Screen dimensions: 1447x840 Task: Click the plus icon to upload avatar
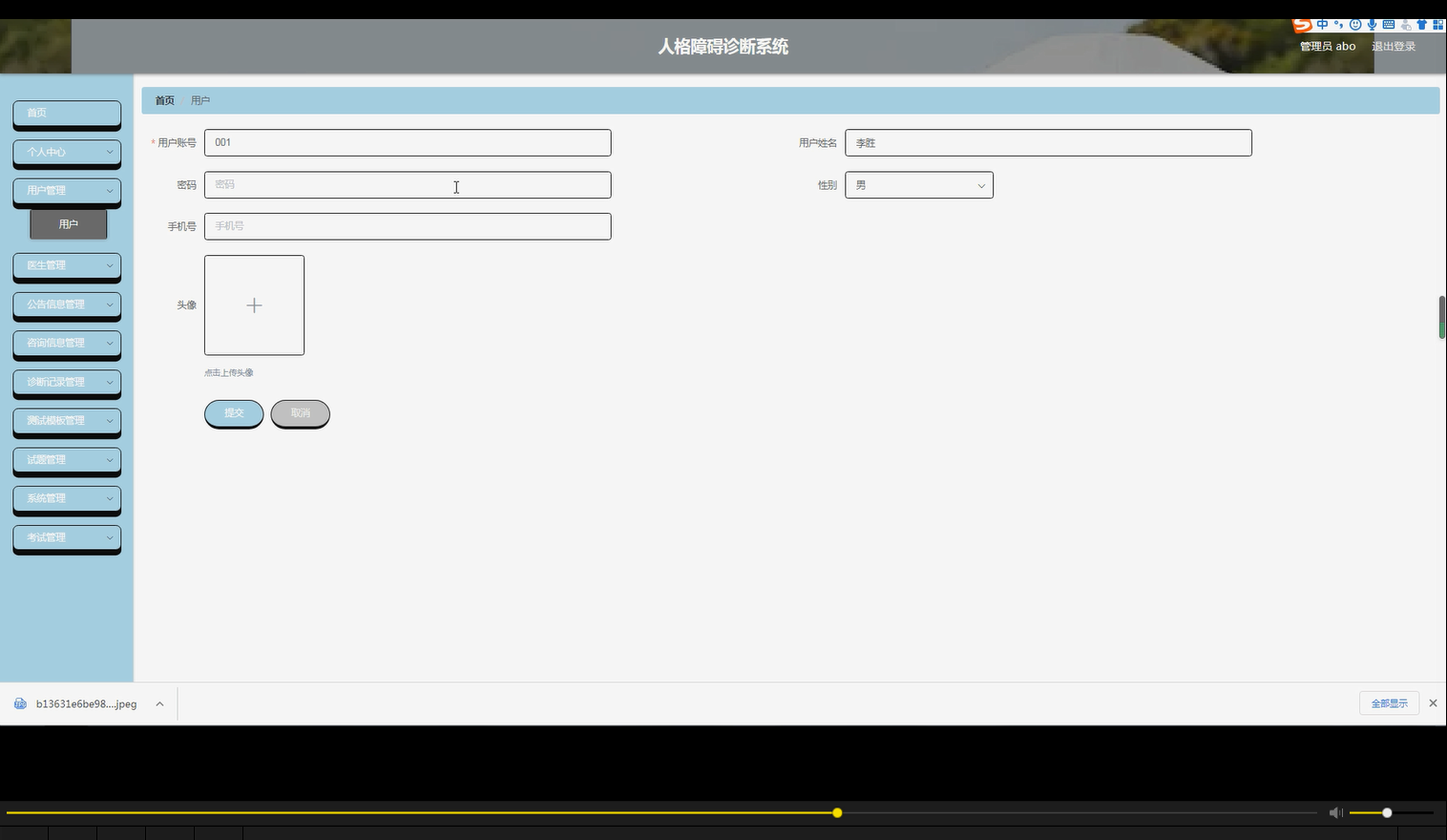(x=254, y=305)
